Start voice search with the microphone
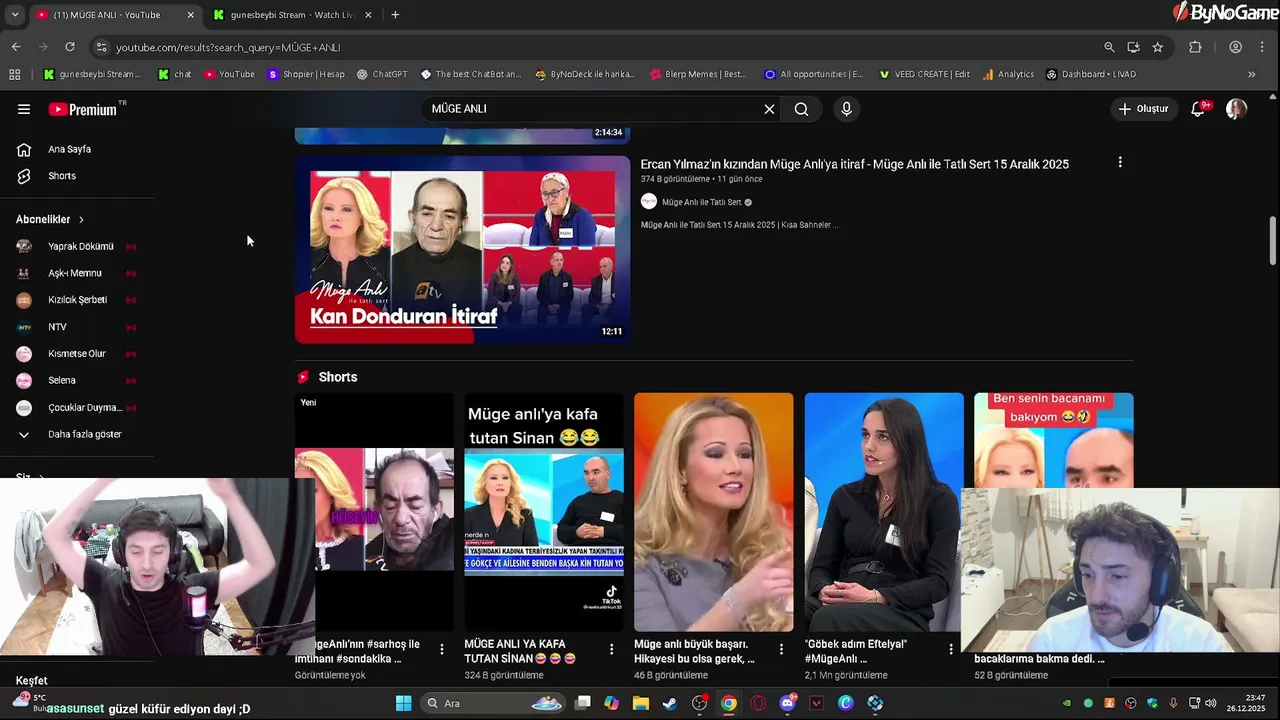Image resolution: width=1280 pixels, height=720 pixels. [x=846, y=109]
